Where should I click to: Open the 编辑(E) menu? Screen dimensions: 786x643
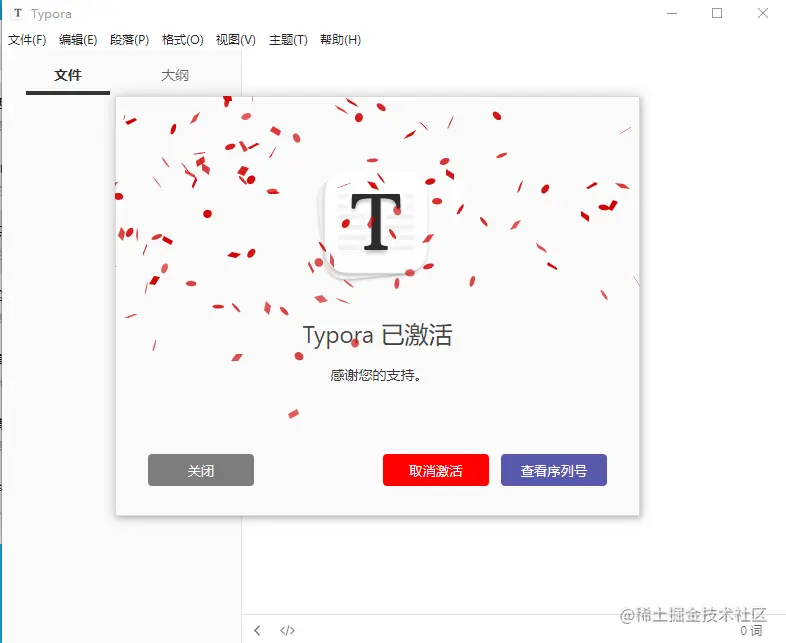pos(78,40)
